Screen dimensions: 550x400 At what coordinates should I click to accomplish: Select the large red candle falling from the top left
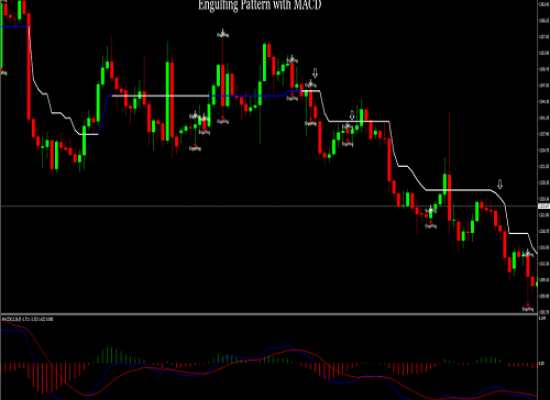(29, 67)
